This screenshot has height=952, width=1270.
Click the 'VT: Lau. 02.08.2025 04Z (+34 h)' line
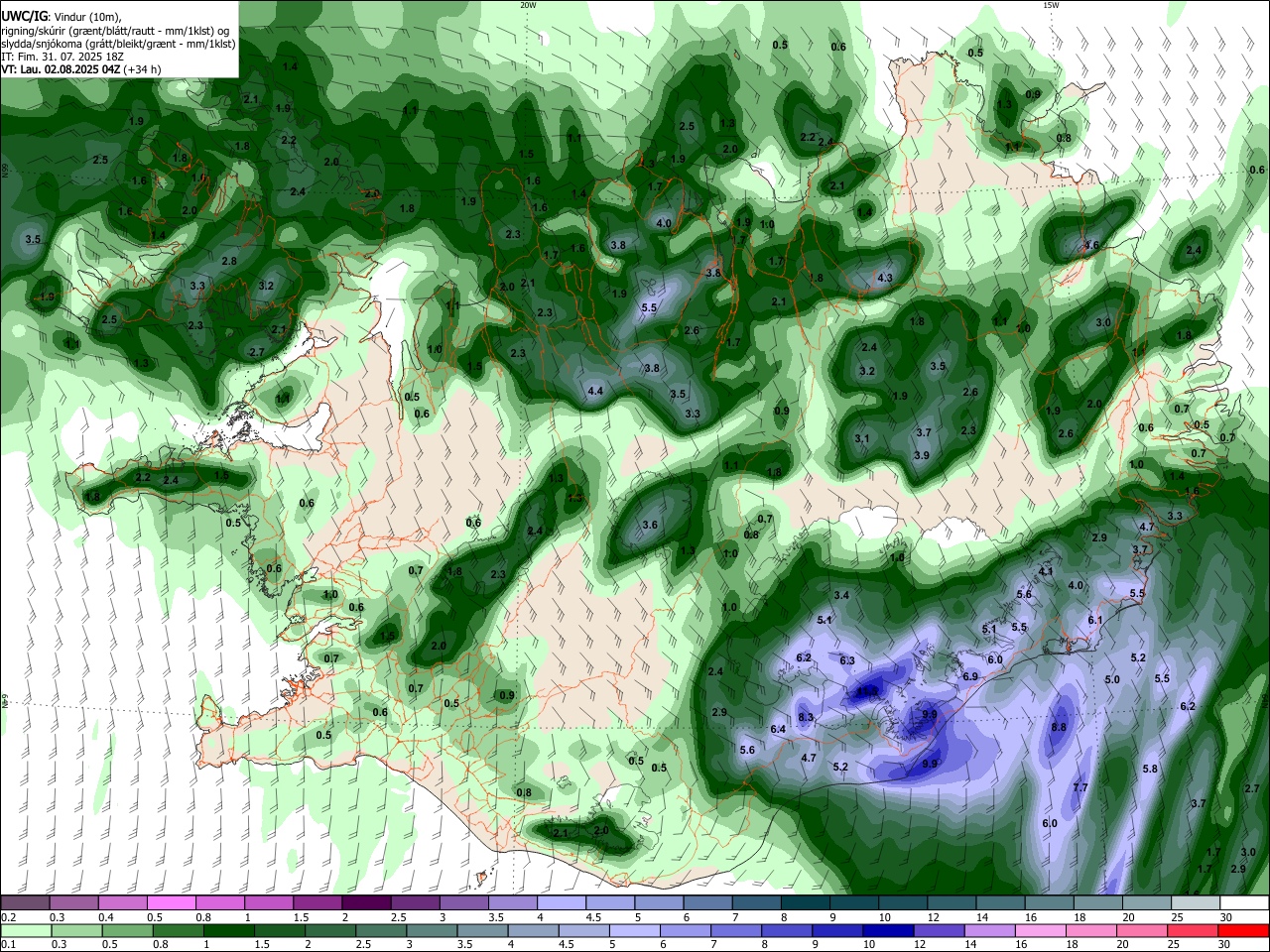click(79, 69)
